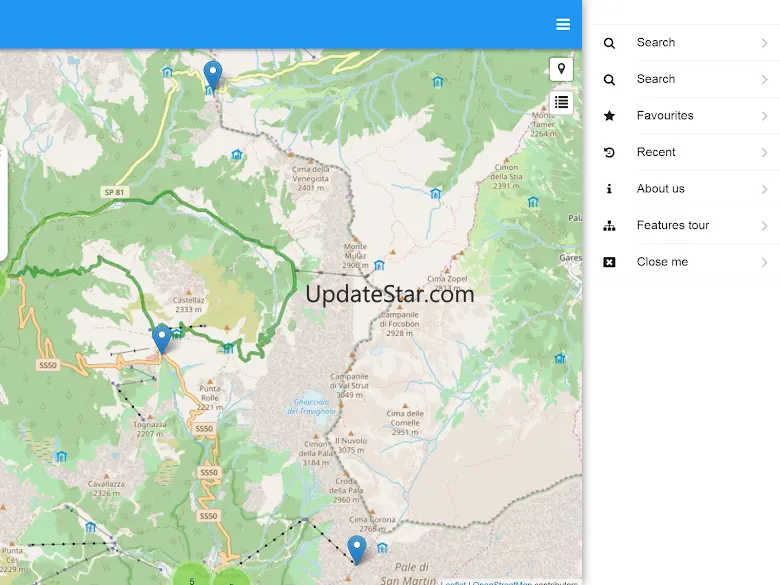The image size is (780, 585).
Task: Click the magnifier icon beside second Search
Action: click(x=609, y=80)
